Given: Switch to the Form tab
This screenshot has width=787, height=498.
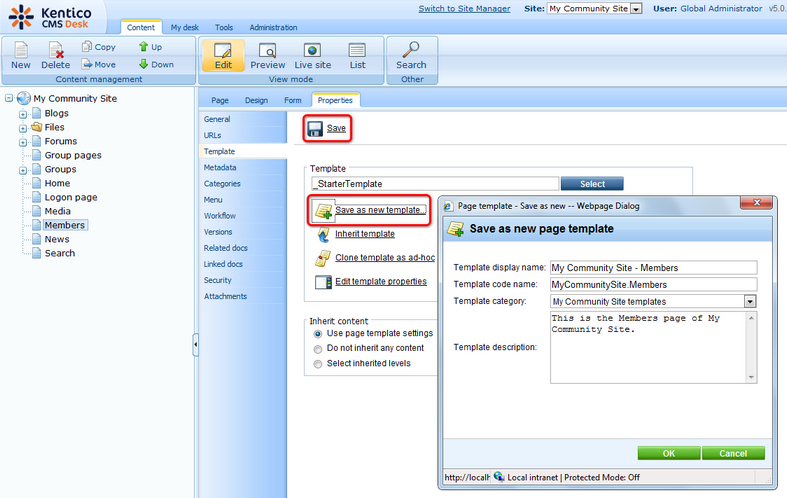Looking at the screenshot, I should coord(293,100).
